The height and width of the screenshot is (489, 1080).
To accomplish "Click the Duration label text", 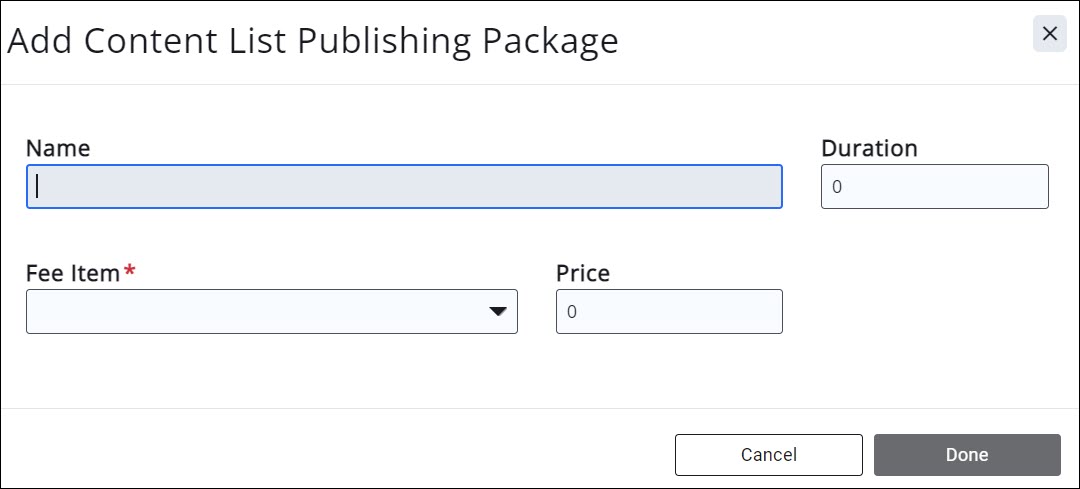I will [869, 149].
